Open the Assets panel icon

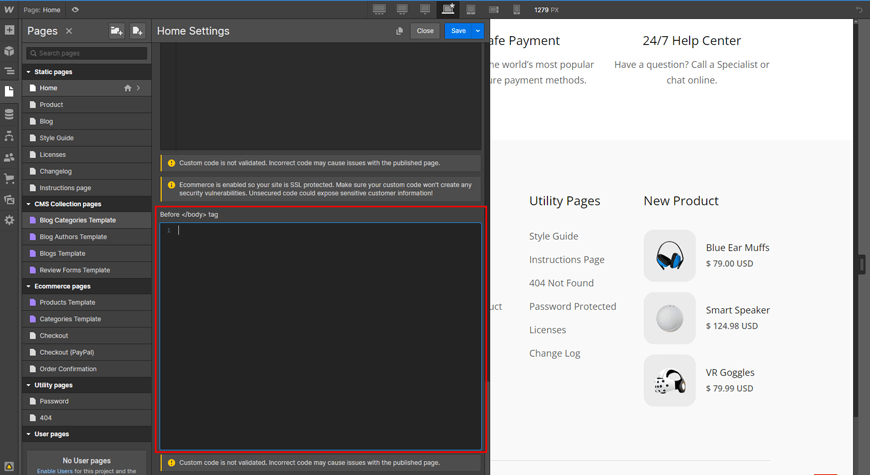click(9, 199)
